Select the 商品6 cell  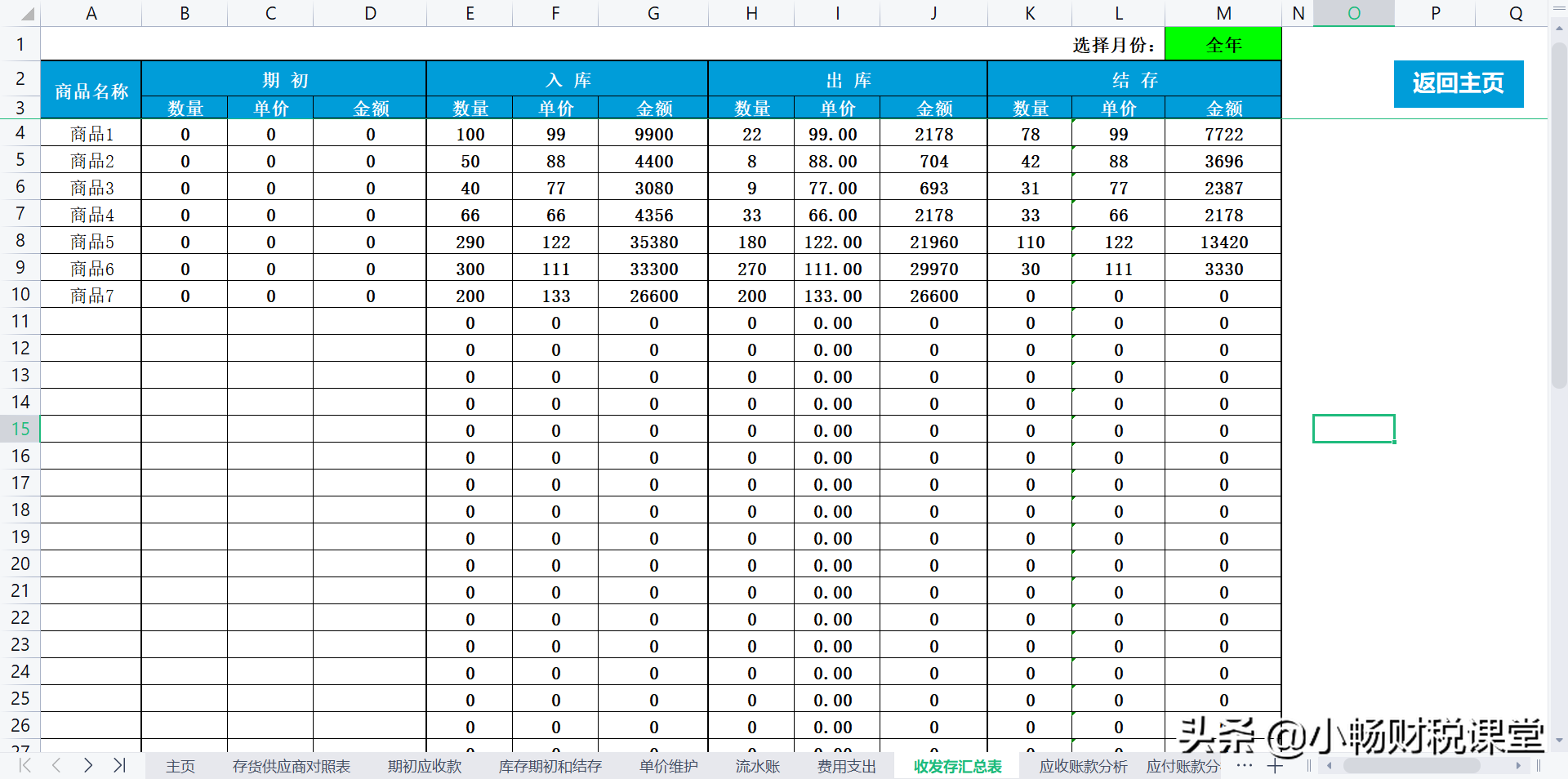pyautogui.click(x=91, y=268)
